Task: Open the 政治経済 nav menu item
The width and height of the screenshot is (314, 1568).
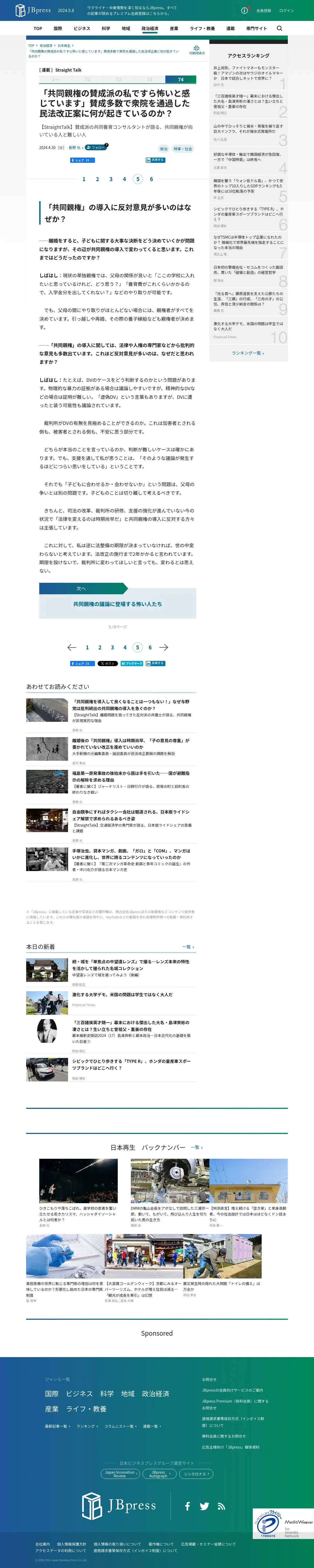Action: pos(149,28)
